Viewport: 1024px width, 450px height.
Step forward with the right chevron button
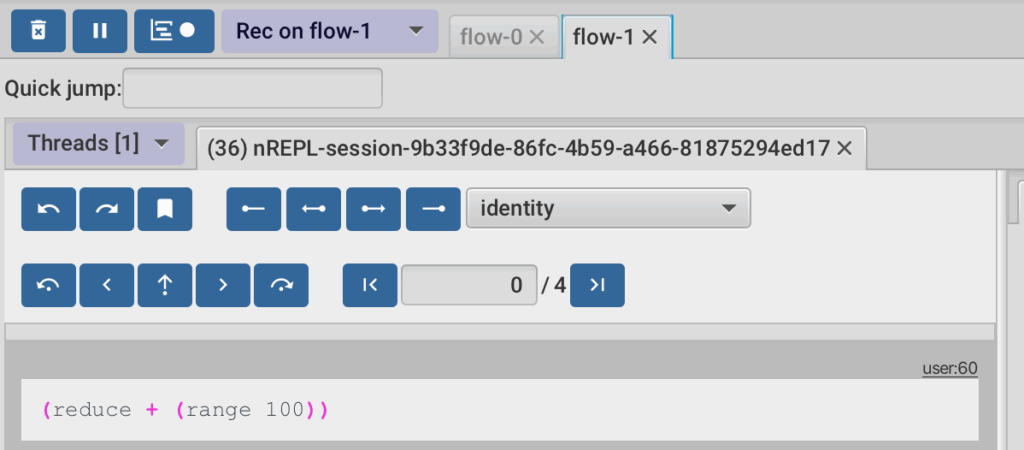point(223,285)
